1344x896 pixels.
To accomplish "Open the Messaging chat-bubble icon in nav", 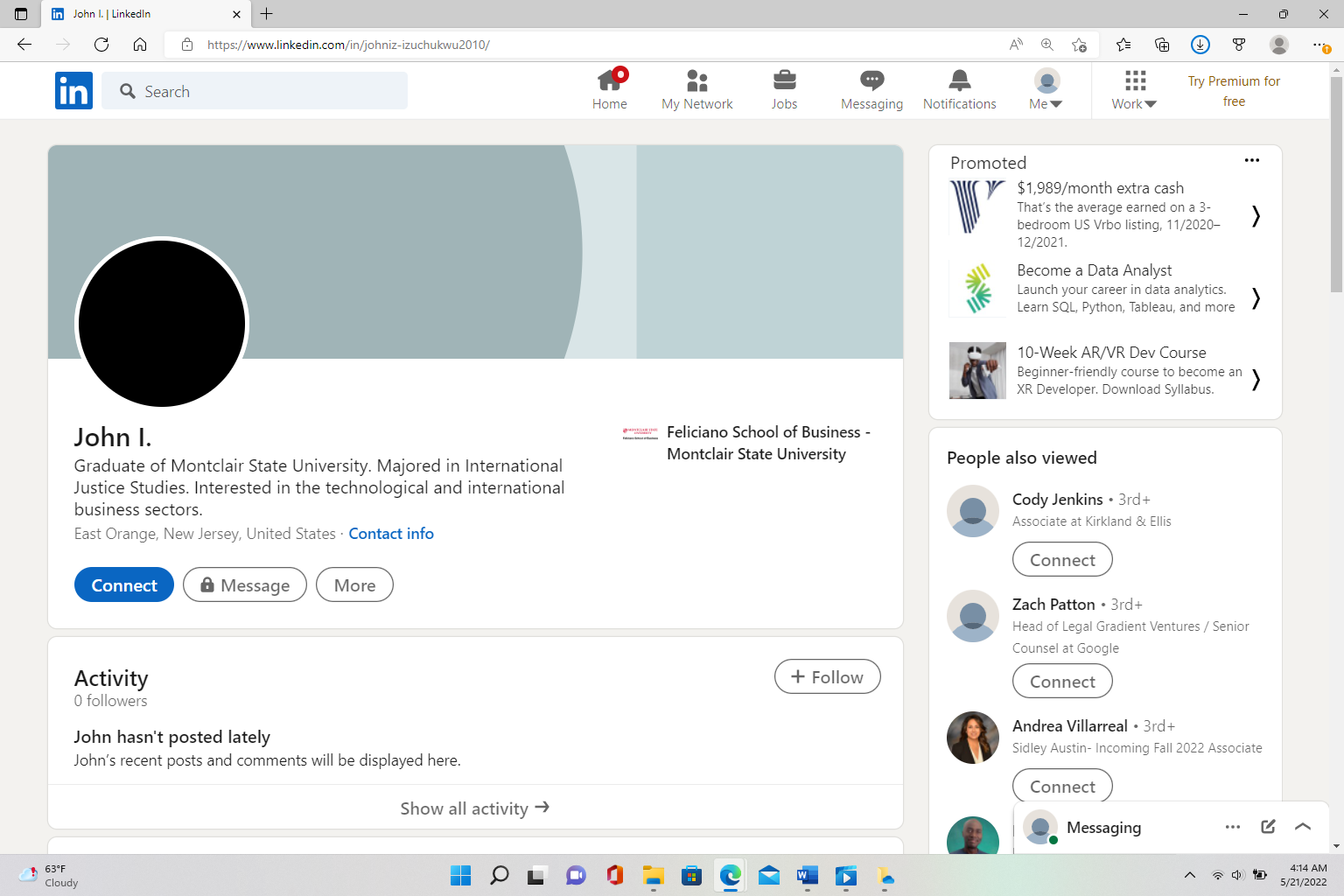I will pos(872,90).
